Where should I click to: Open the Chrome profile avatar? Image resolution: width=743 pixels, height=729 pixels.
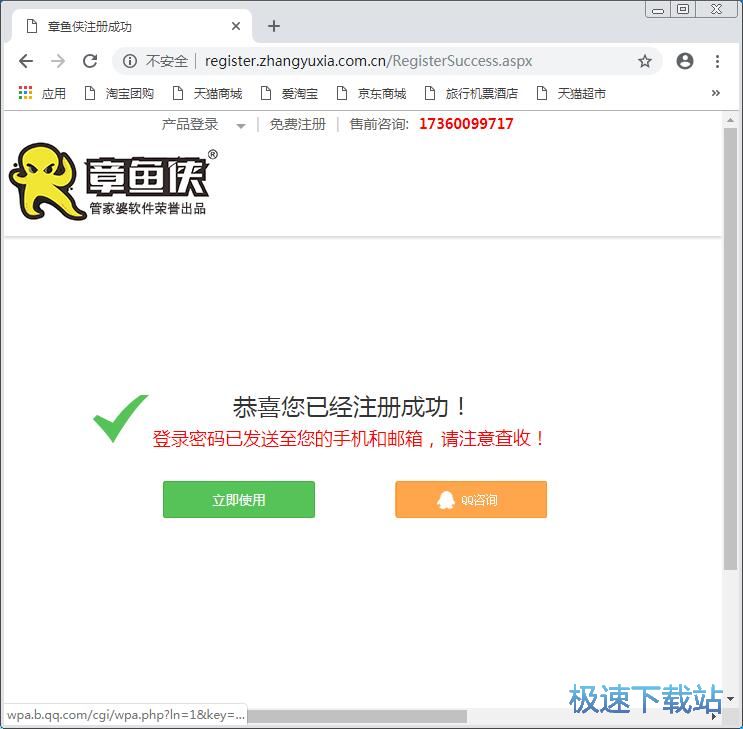pos(685,61)
